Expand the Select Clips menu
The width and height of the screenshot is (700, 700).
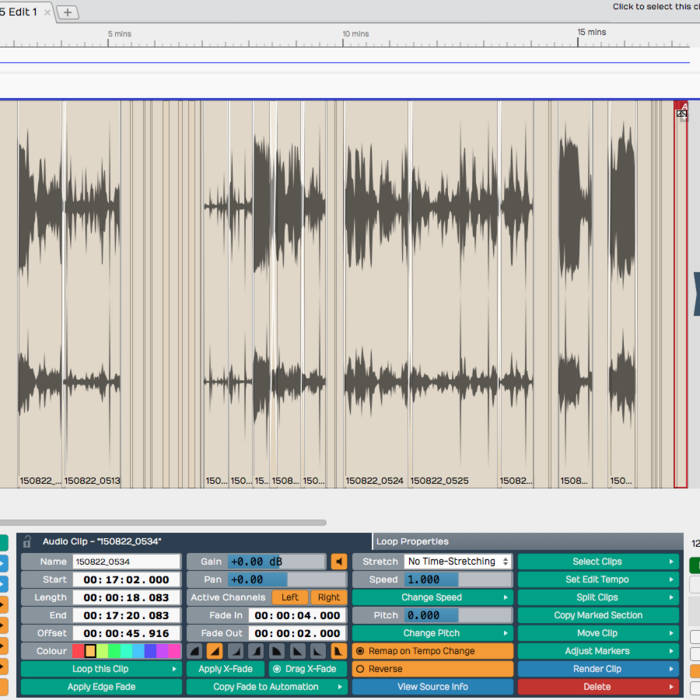point(598,562)
